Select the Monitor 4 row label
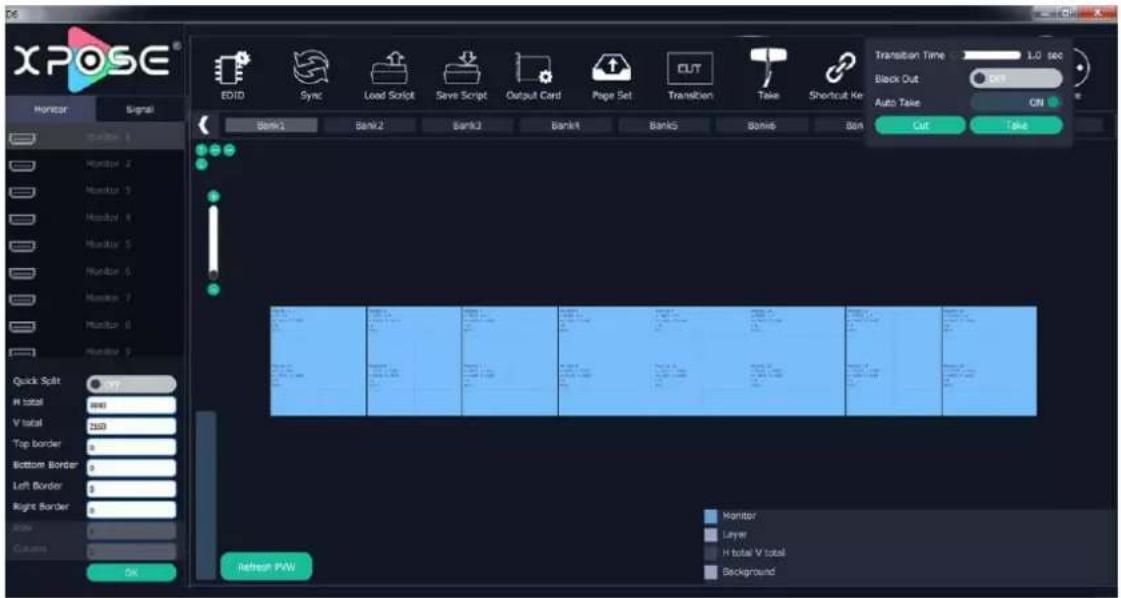The height and width of the screenshot is (598, 1121). 109,217
